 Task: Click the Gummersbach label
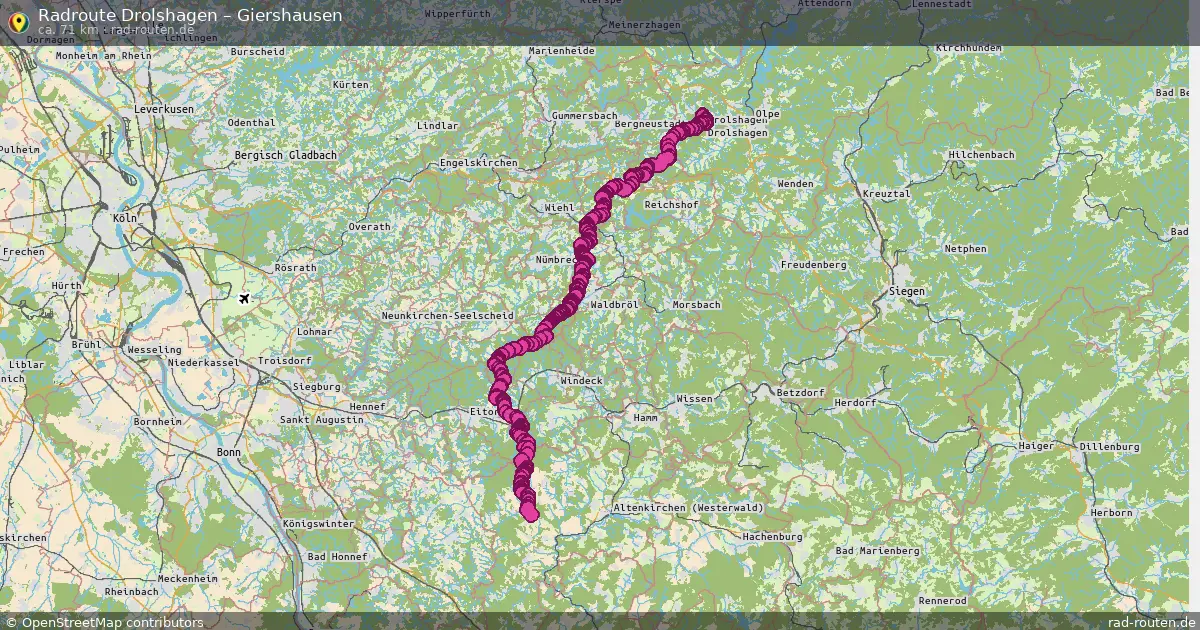(x=584, y=116)
